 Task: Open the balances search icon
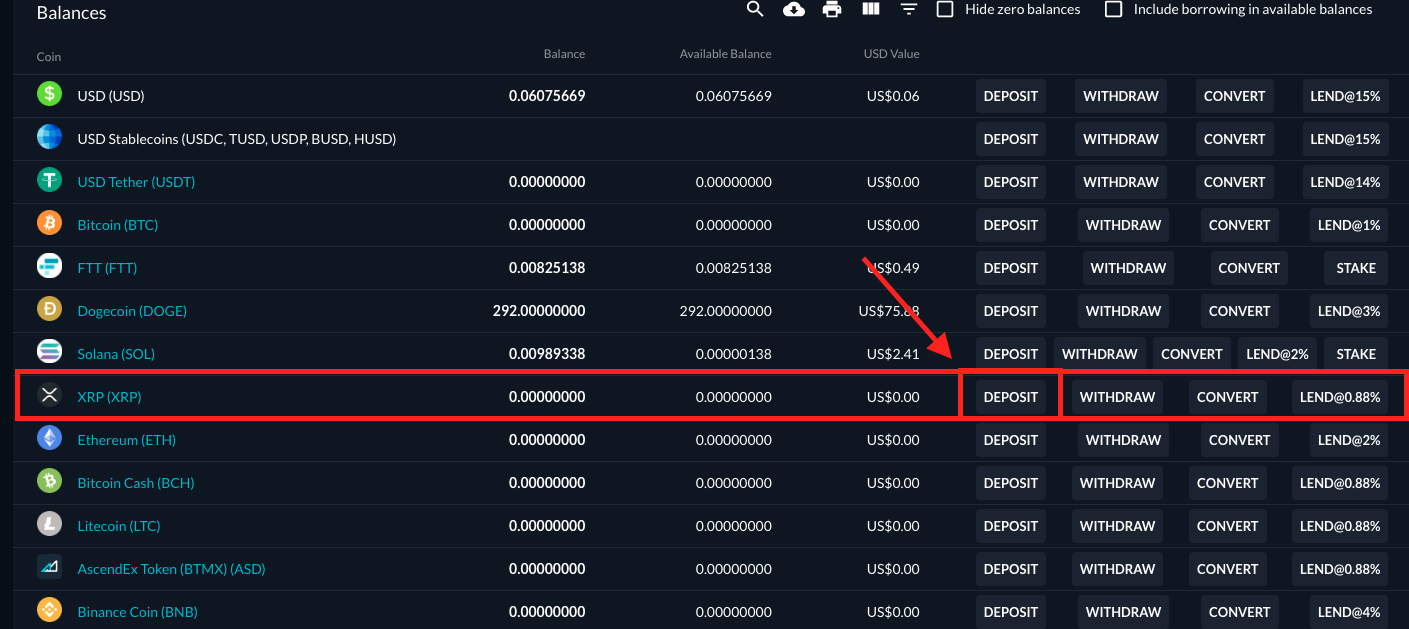point(755,9)
